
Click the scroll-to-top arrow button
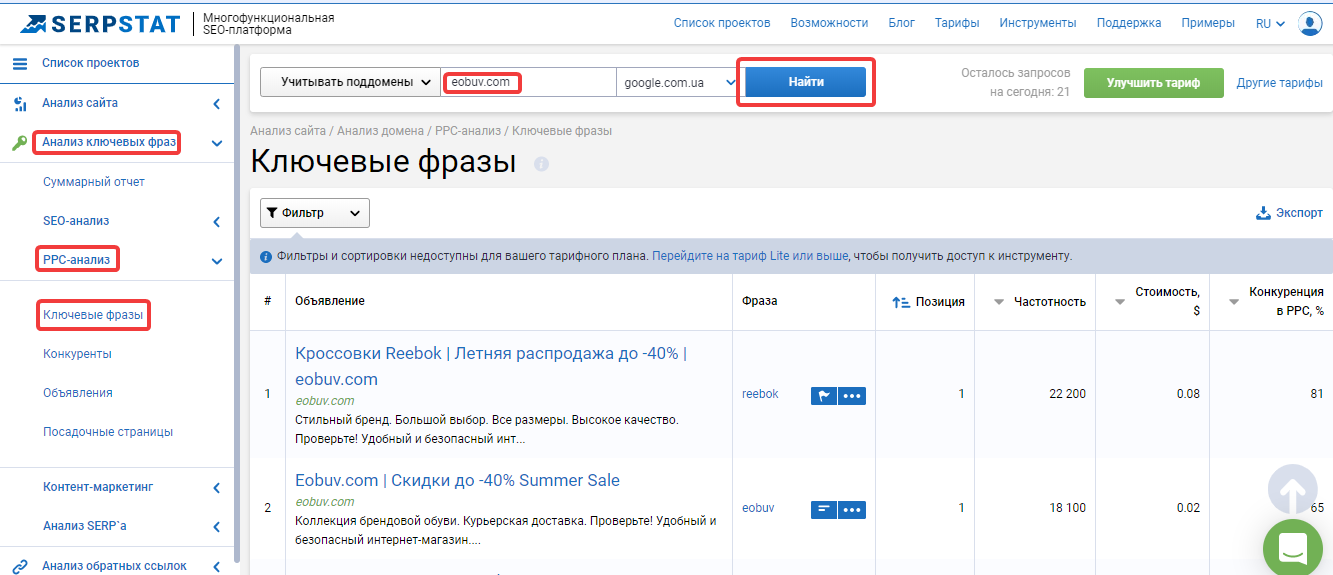click(x=1293, y=491)
